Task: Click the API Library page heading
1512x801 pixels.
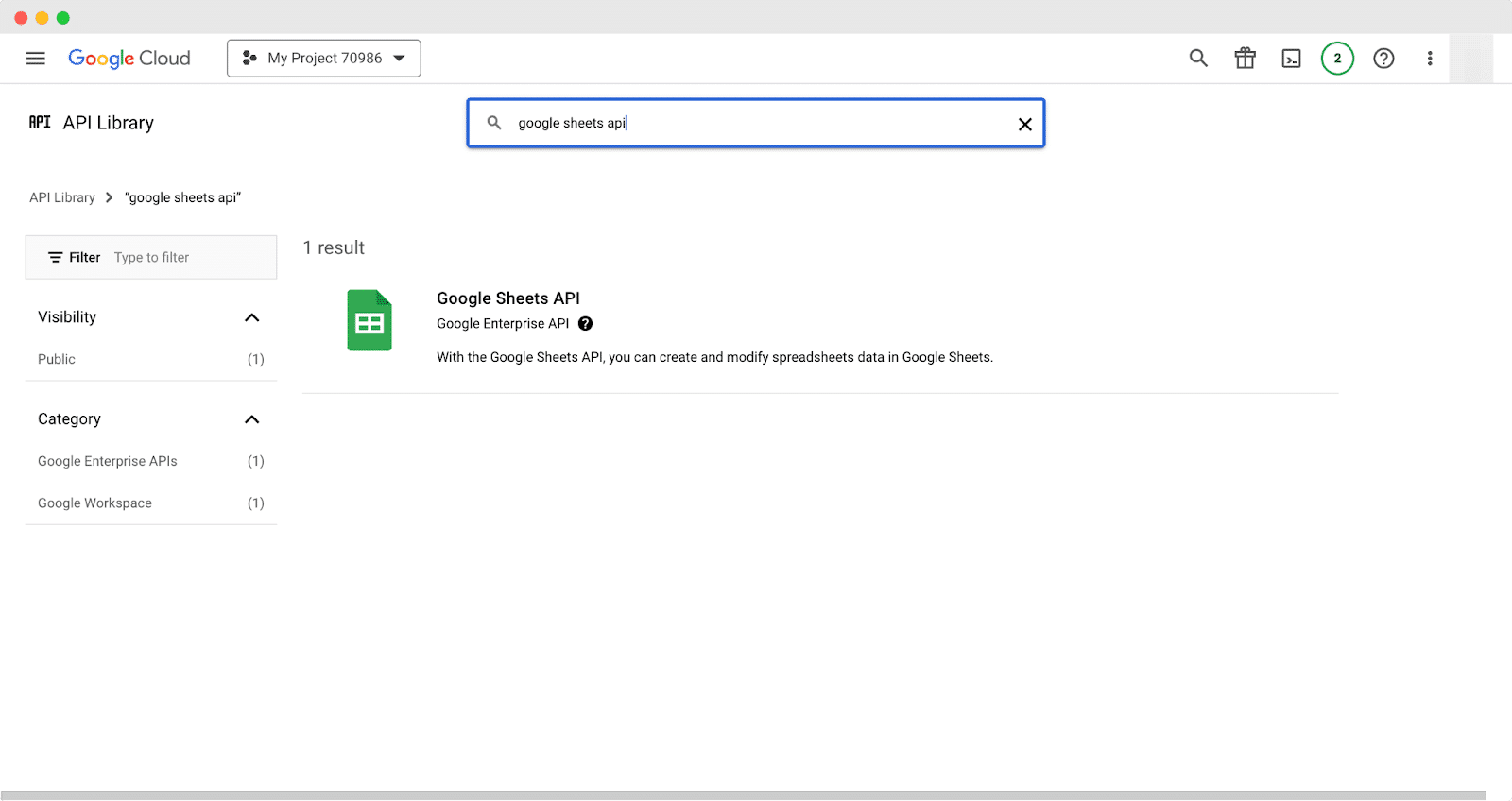Action: point(109,123)
